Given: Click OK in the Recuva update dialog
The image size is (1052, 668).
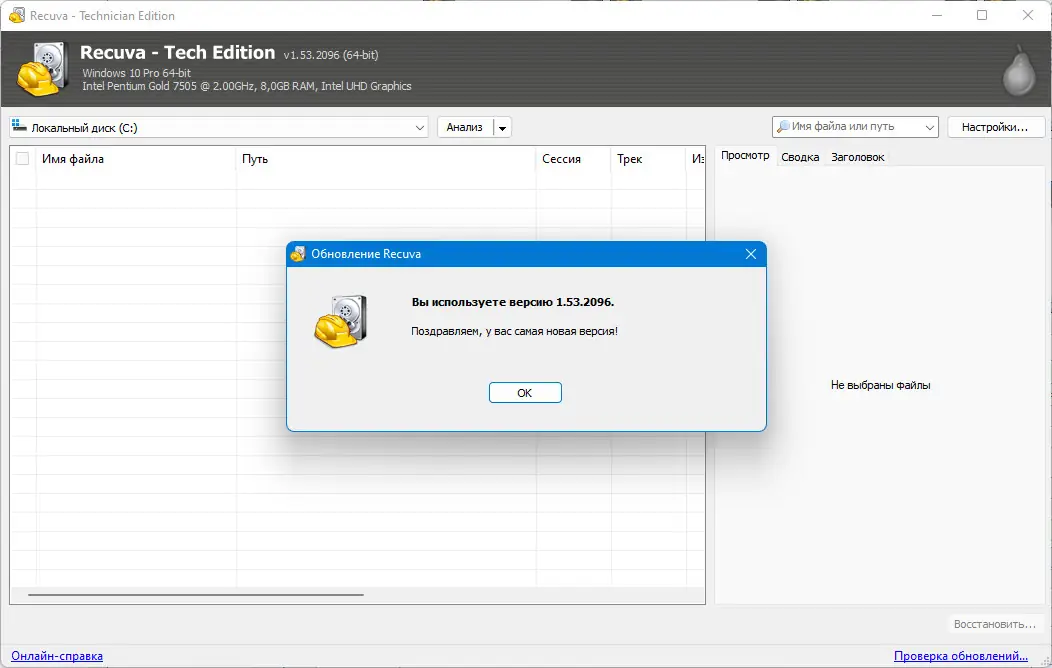Looking at the screenshot, I should tap(525, 392).
